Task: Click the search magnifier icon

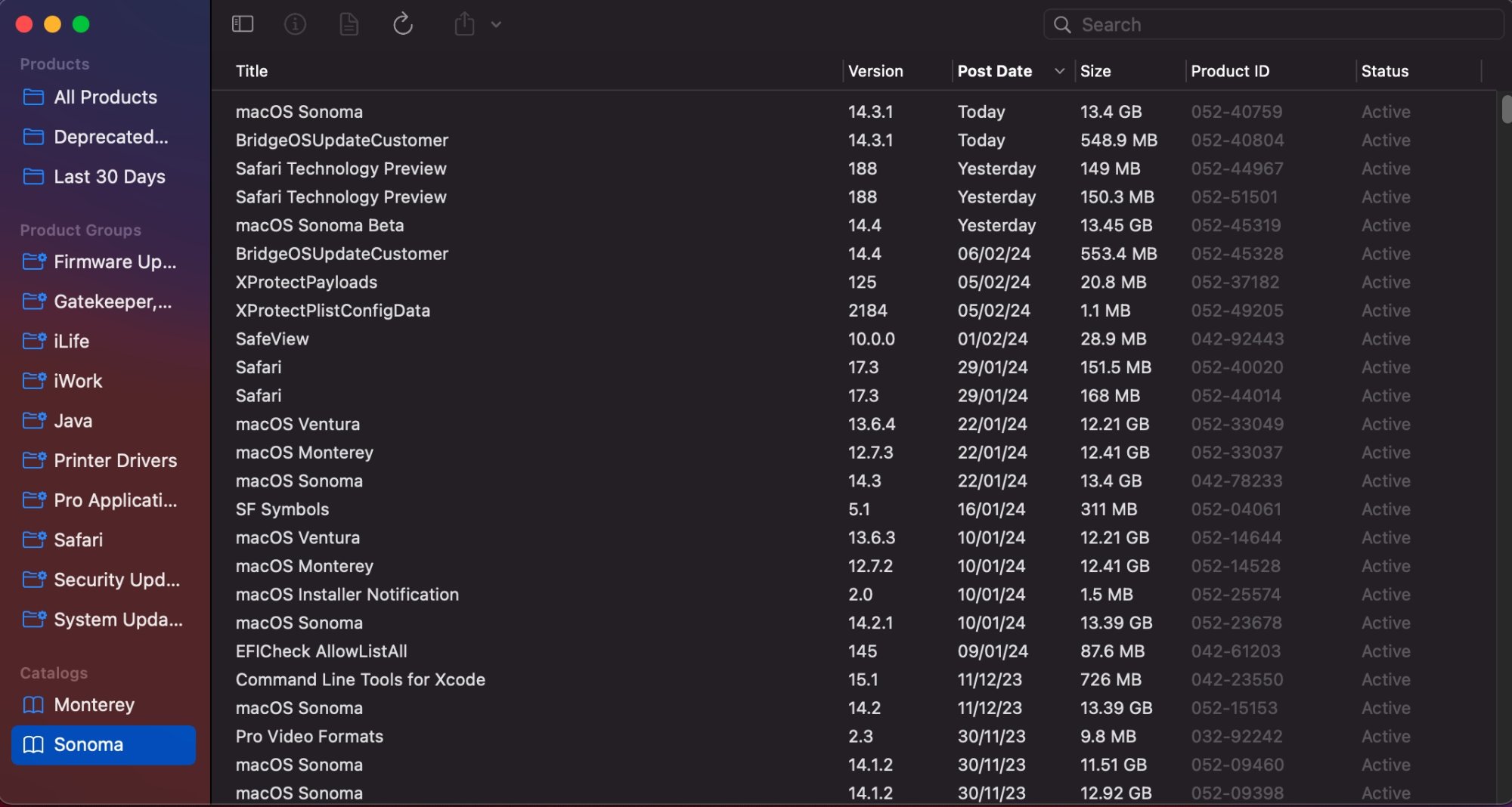Action: pos(1062,25)
